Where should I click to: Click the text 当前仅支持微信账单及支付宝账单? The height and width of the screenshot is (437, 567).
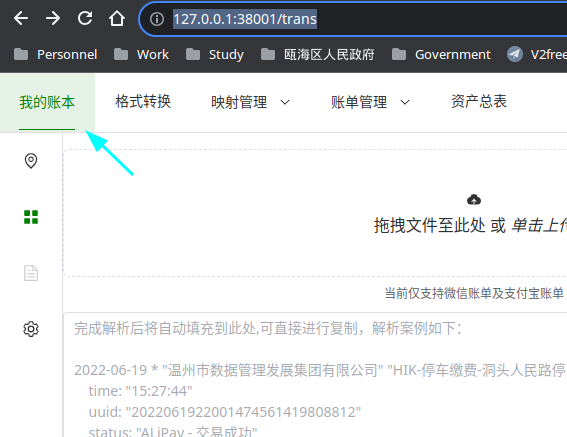[x=474, y=293]
